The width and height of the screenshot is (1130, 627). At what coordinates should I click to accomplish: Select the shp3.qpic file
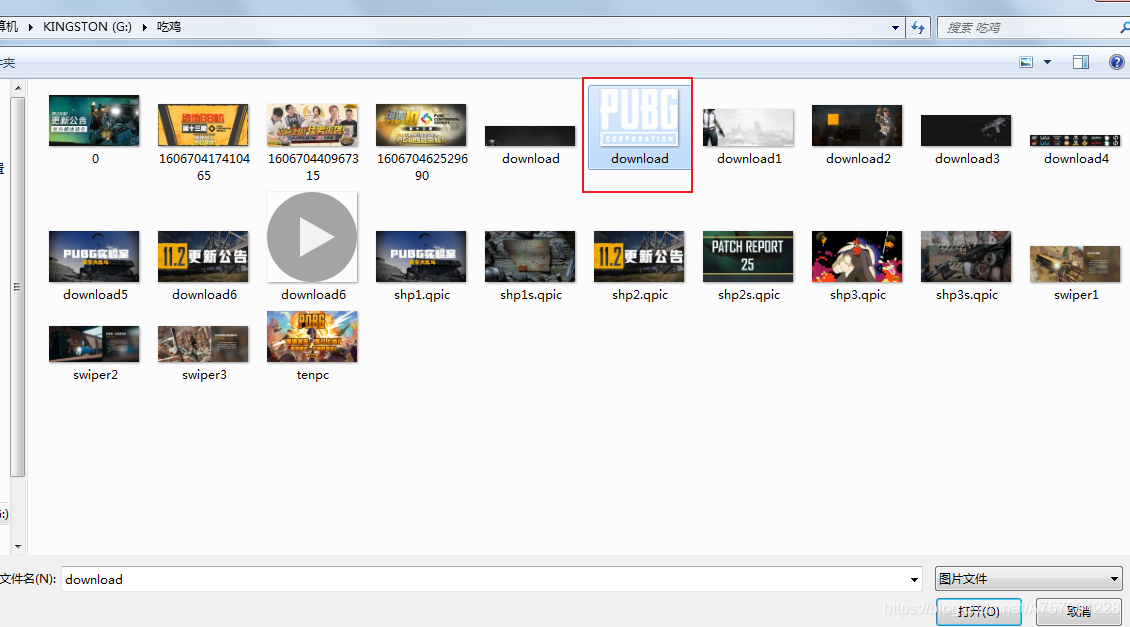(858, 266)
